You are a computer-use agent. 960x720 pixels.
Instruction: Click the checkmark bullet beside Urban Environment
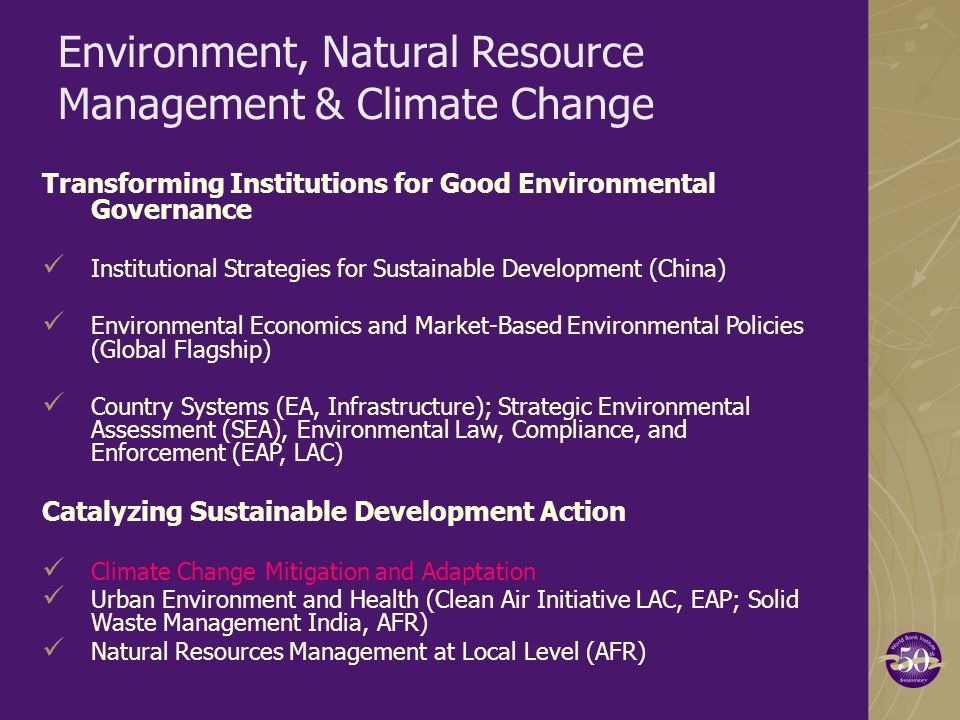(x=54, y=594)
